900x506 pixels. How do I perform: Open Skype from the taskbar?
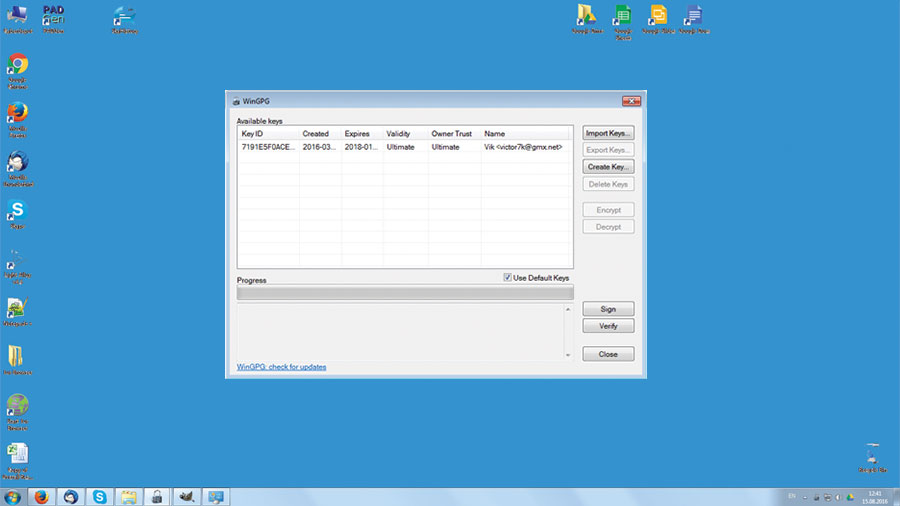click(99, 497)
